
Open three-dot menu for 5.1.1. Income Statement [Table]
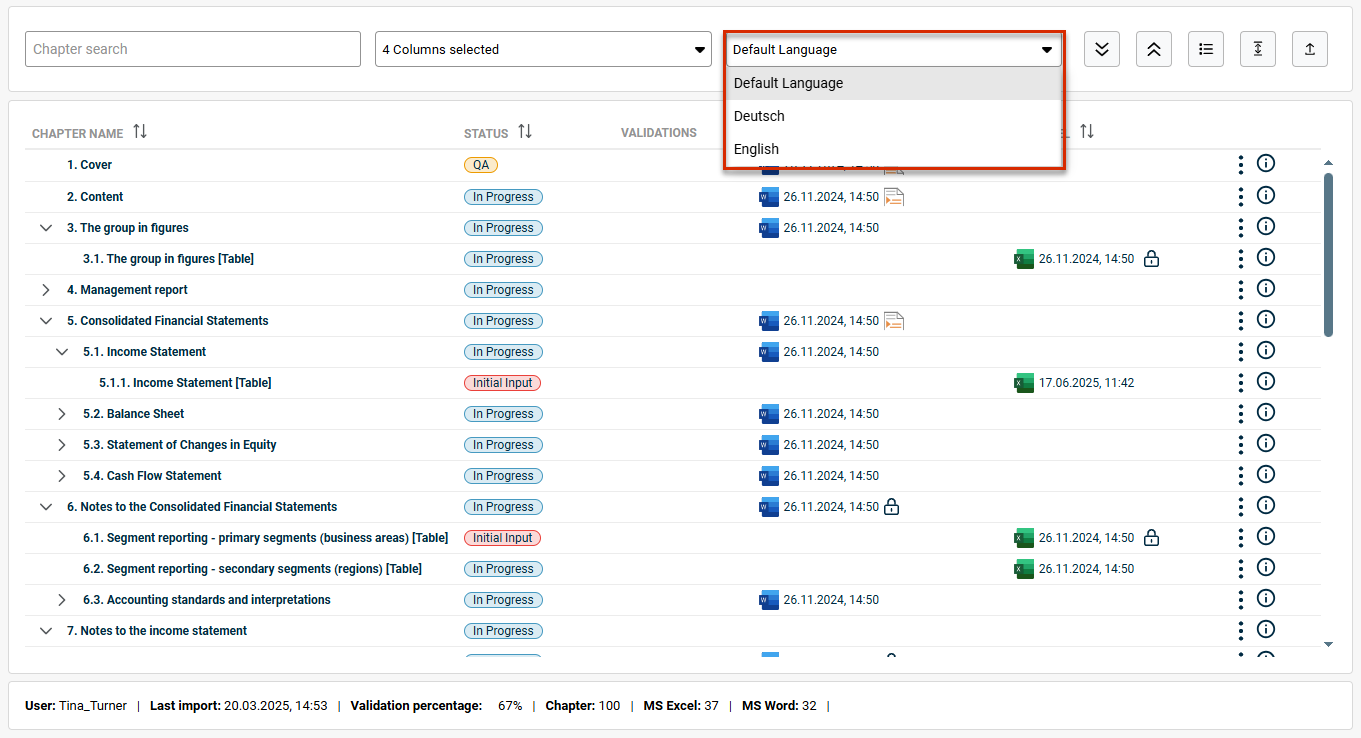[1241, 382]
